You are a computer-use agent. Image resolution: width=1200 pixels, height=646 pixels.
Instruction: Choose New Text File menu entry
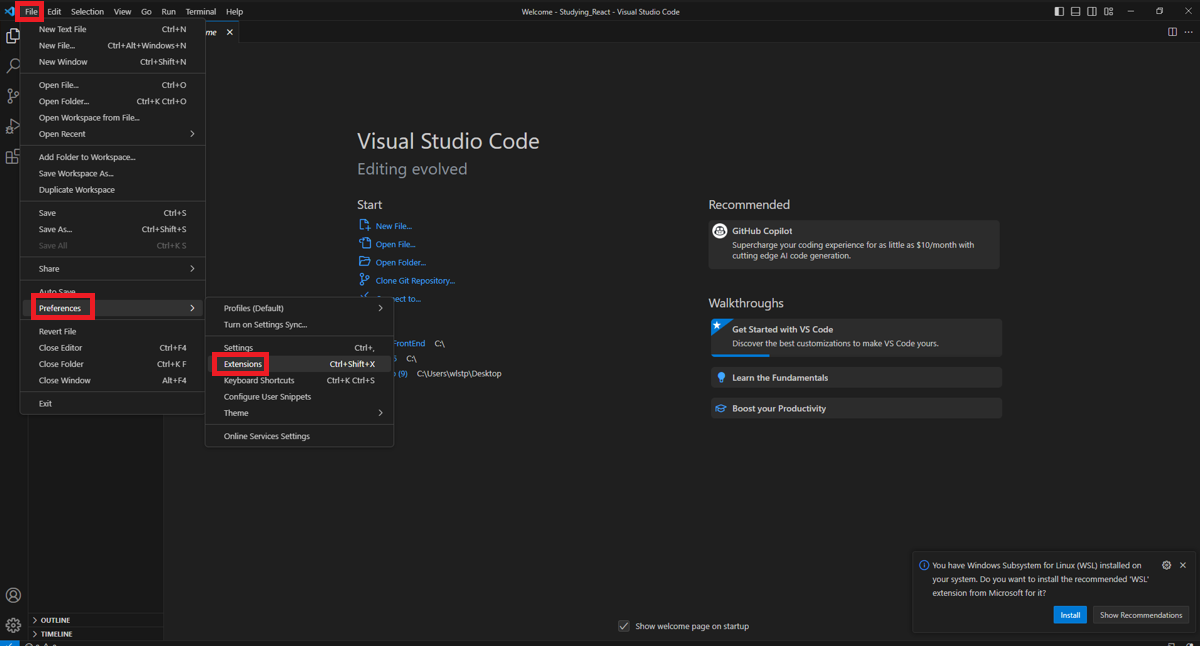(112, 29)
